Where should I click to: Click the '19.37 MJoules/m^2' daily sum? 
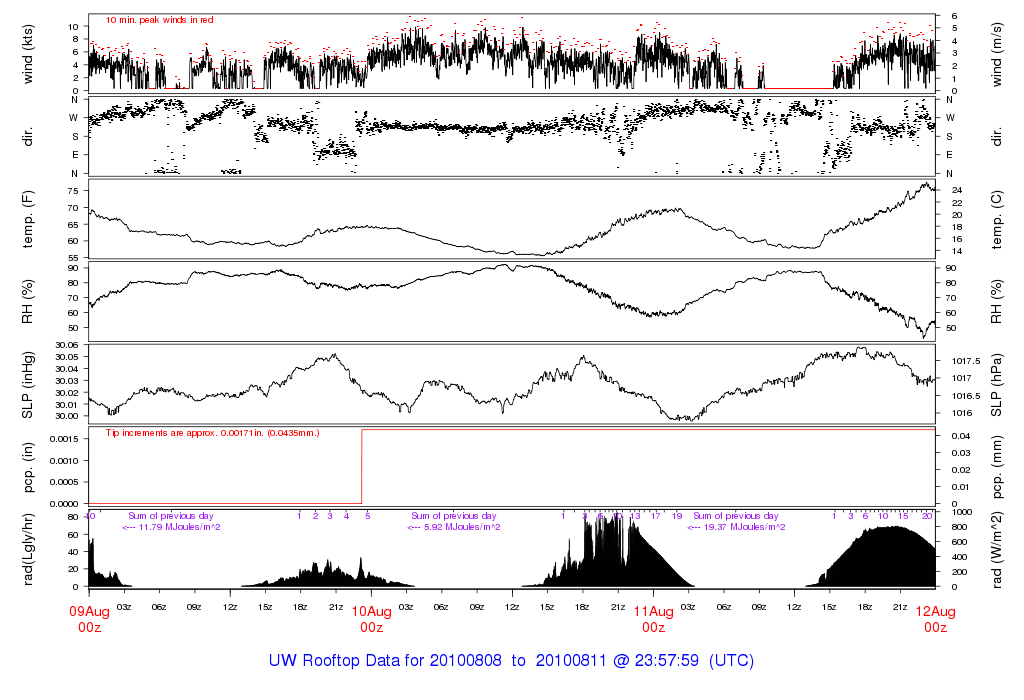744,527
